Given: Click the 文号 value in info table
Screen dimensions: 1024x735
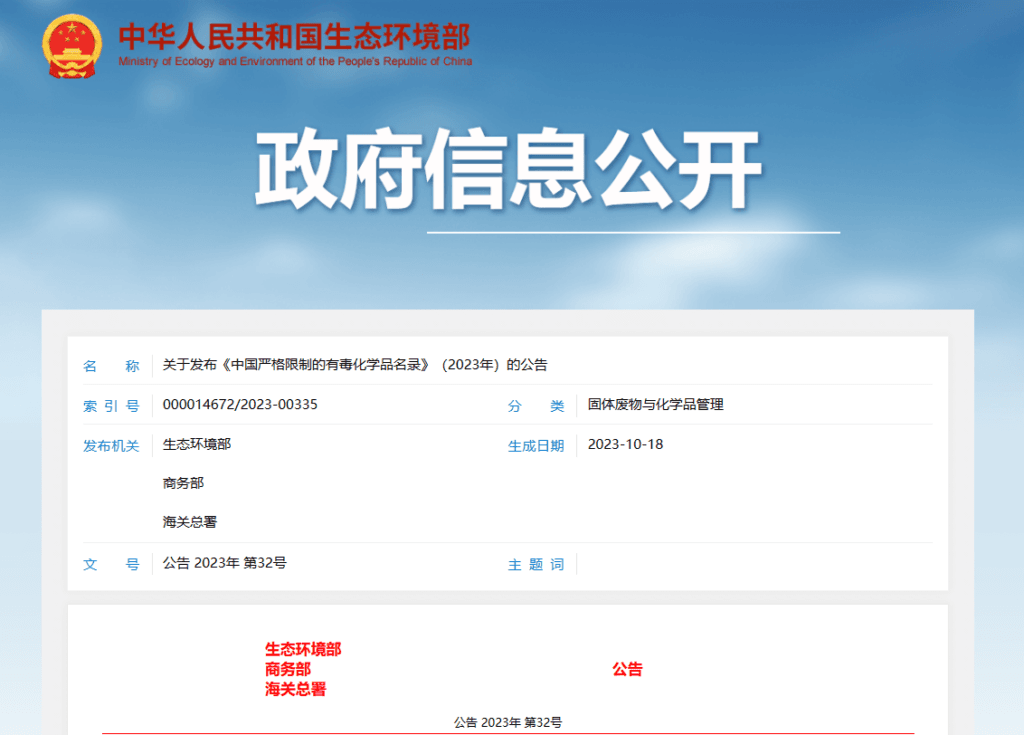Looking at the screenshot, I should tap(225, 563).
